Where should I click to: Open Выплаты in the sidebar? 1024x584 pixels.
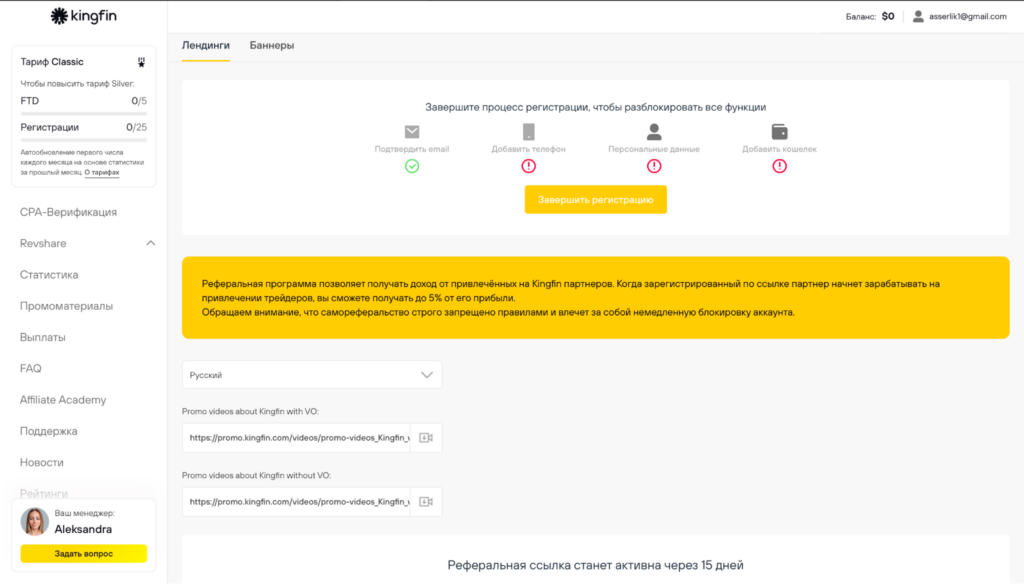click(x=42, y=338)
